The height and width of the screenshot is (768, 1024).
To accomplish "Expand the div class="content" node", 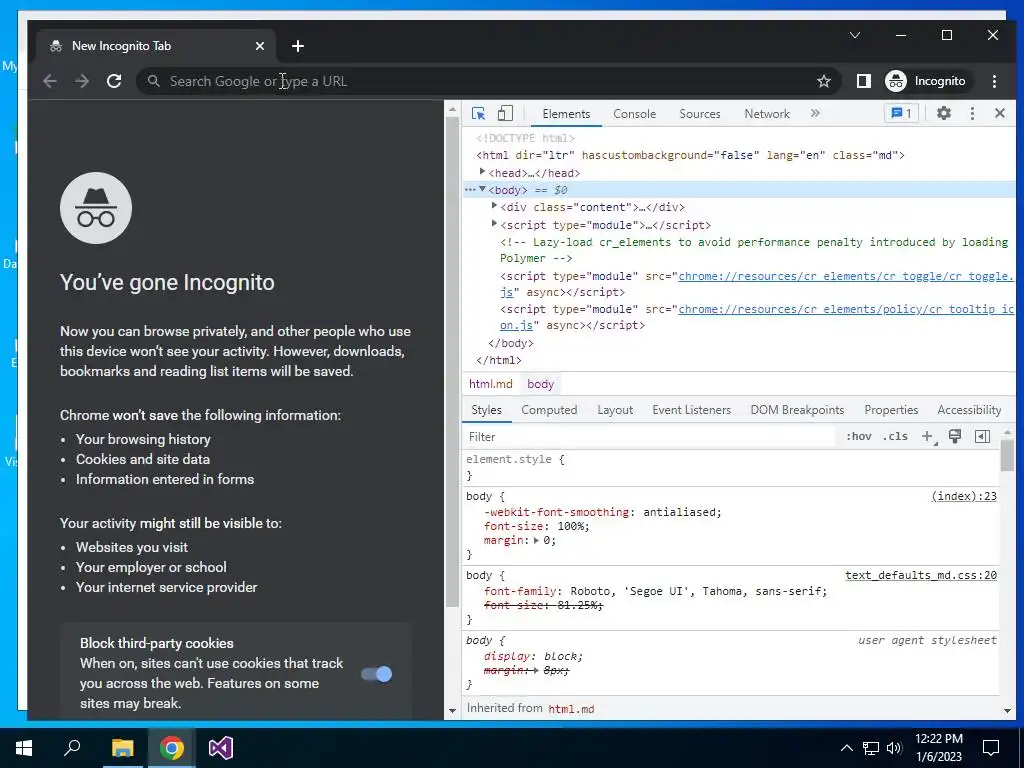I will click(x=494, y=206).
